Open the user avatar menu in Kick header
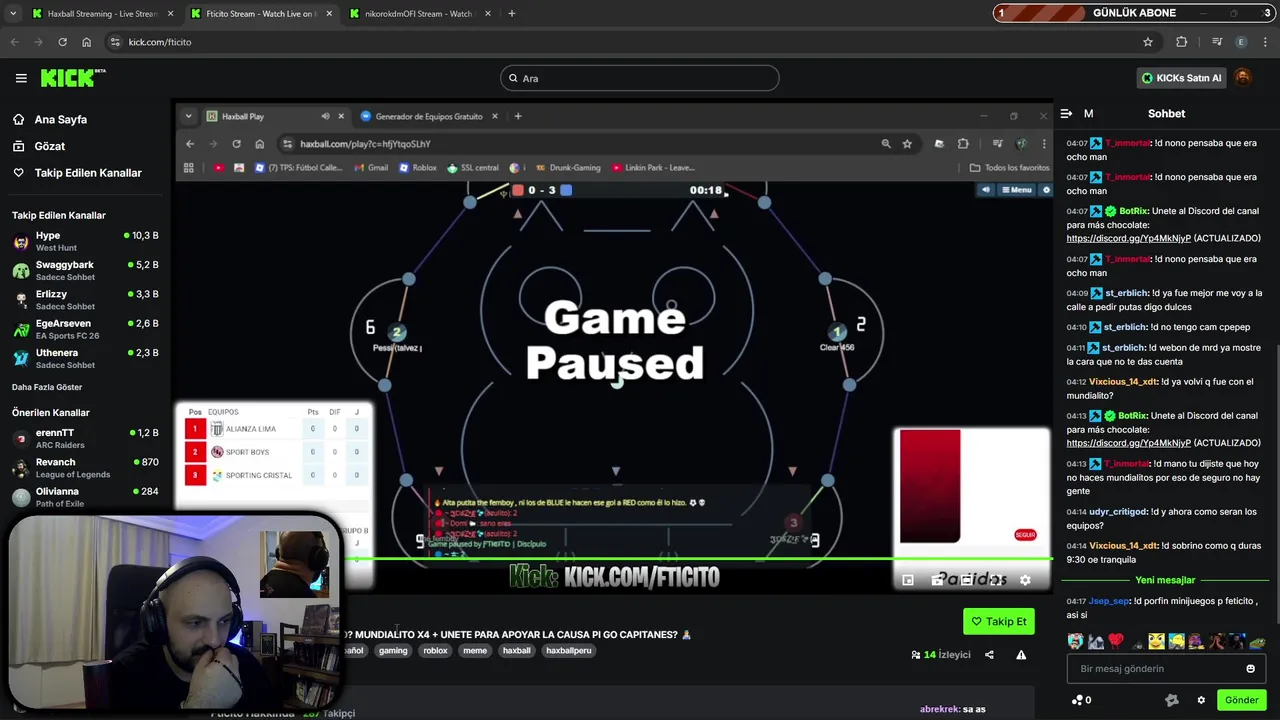Screen dimensions: 1280x720 point(1243,78)
